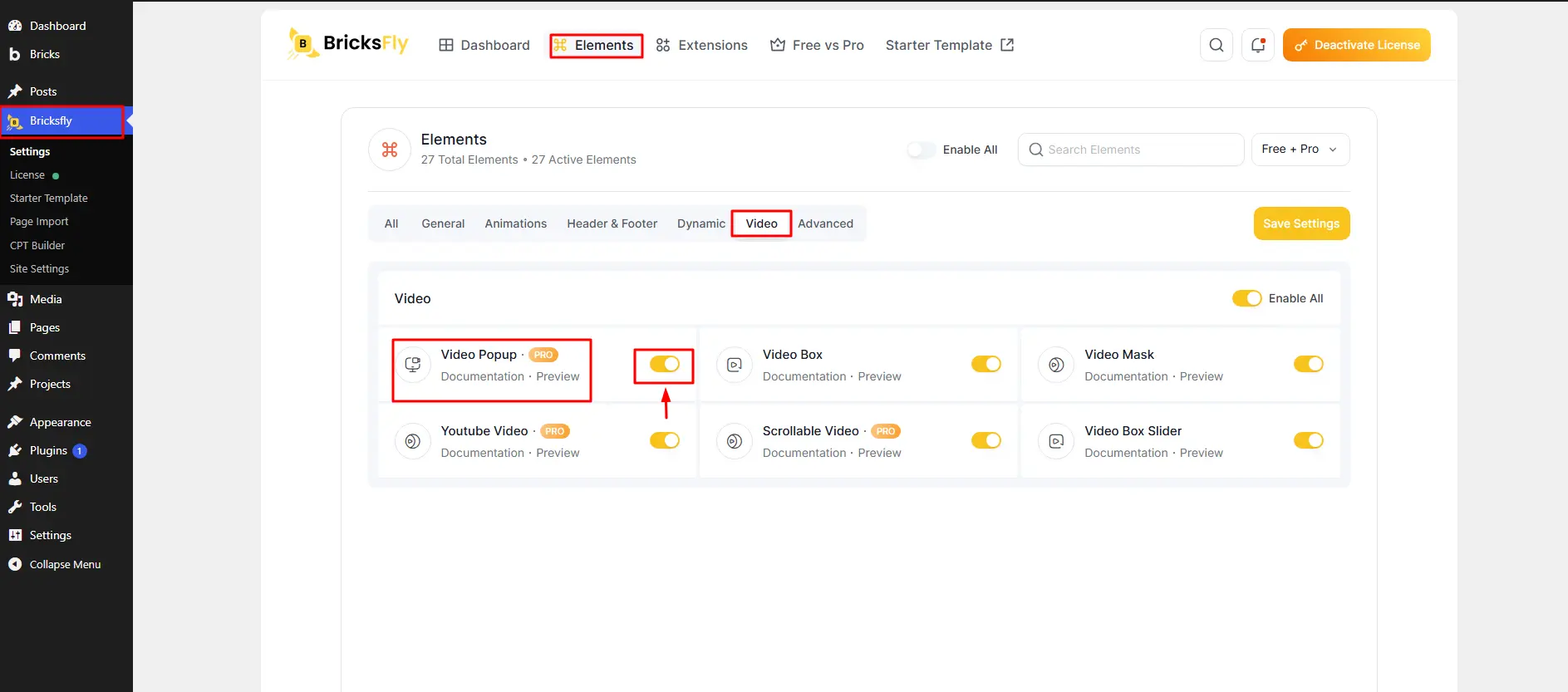Open the Free + Pro filter dropdown
This screenshot has width=1568, height=692.
(x=1300, y=150)
